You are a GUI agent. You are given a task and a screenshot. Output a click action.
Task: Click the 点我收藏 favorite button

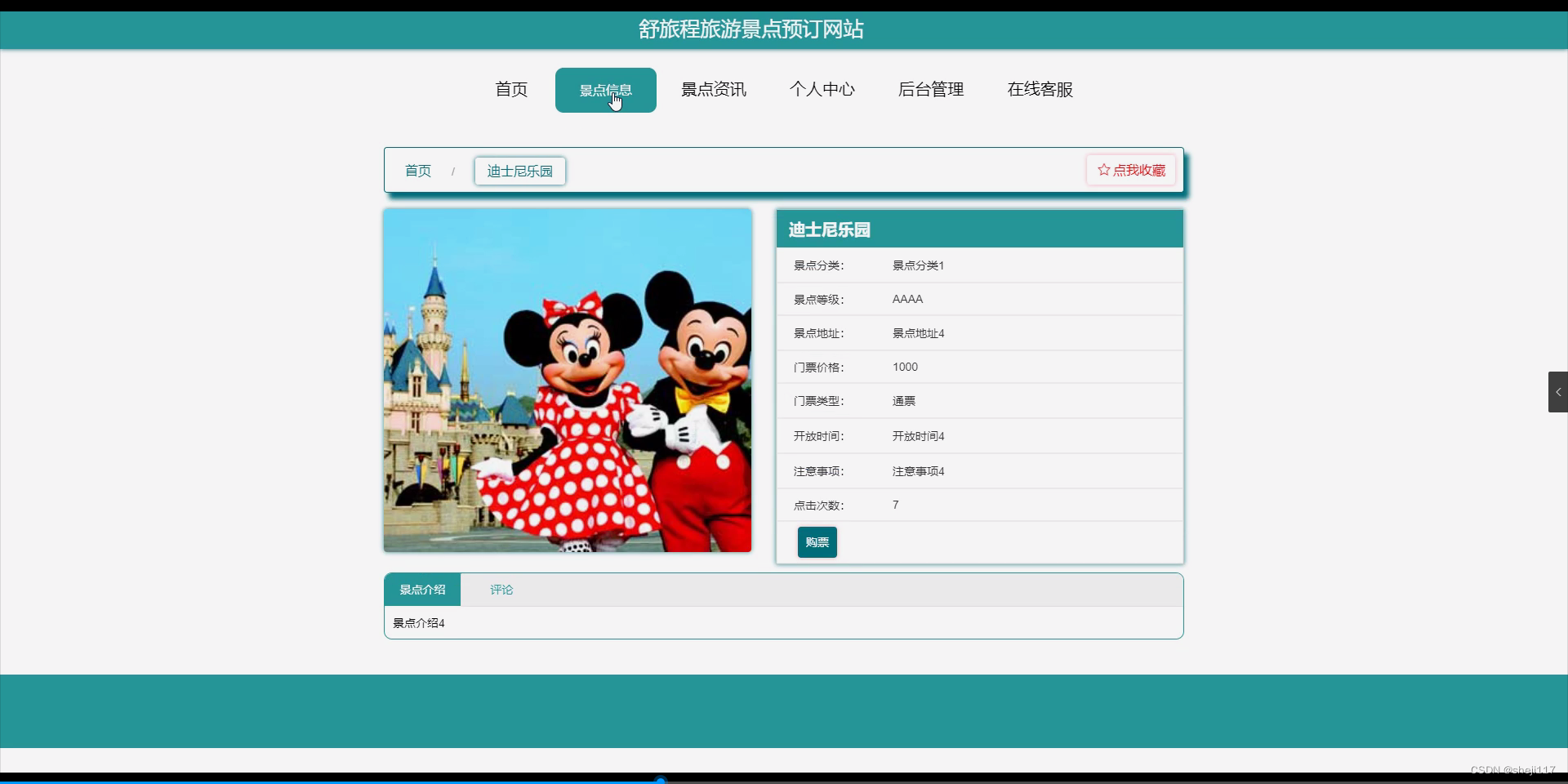point(1129,170)
